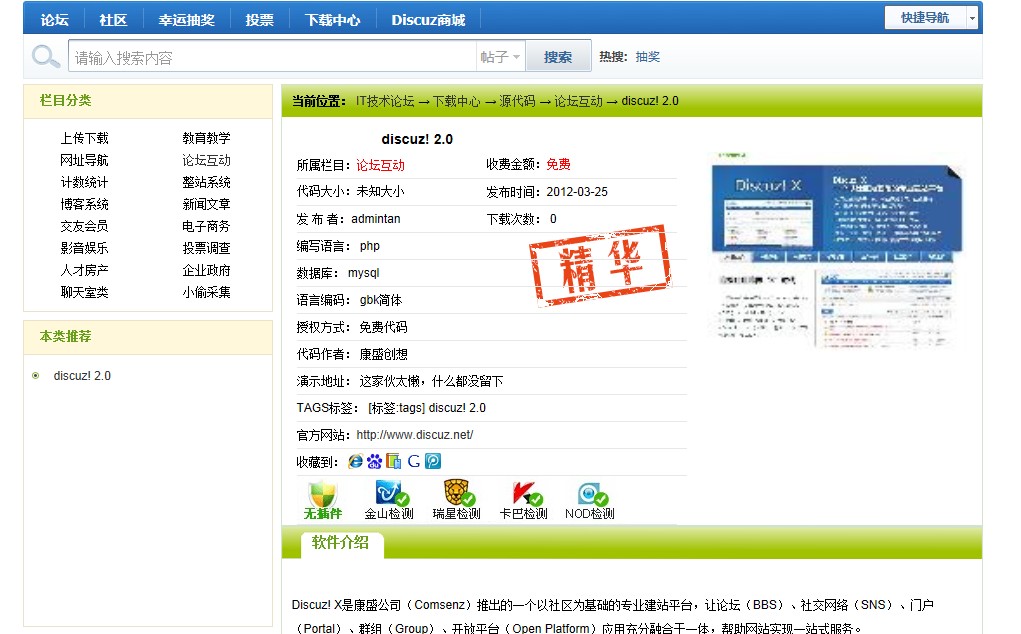
Task: Click the books bookmark icon
Action: [x=393, y=462]
